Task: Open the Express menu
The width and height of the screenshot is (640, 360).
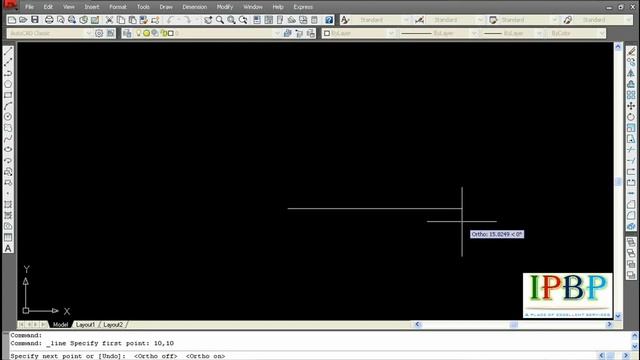Action: click(303, 7)
